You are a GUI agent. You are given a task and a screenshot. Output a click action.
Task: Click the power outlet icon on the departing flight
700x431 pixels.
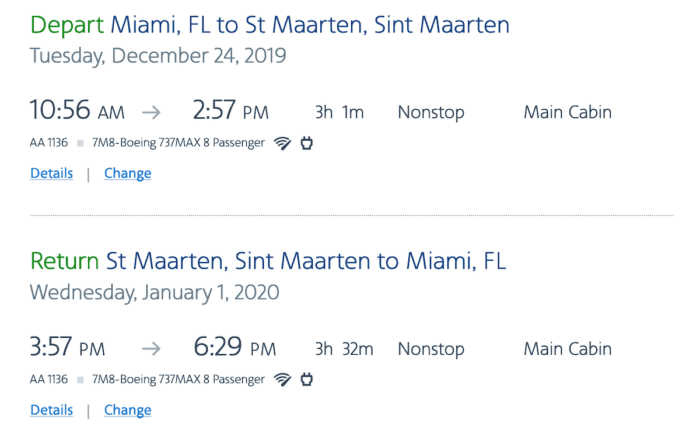(307, 143)
